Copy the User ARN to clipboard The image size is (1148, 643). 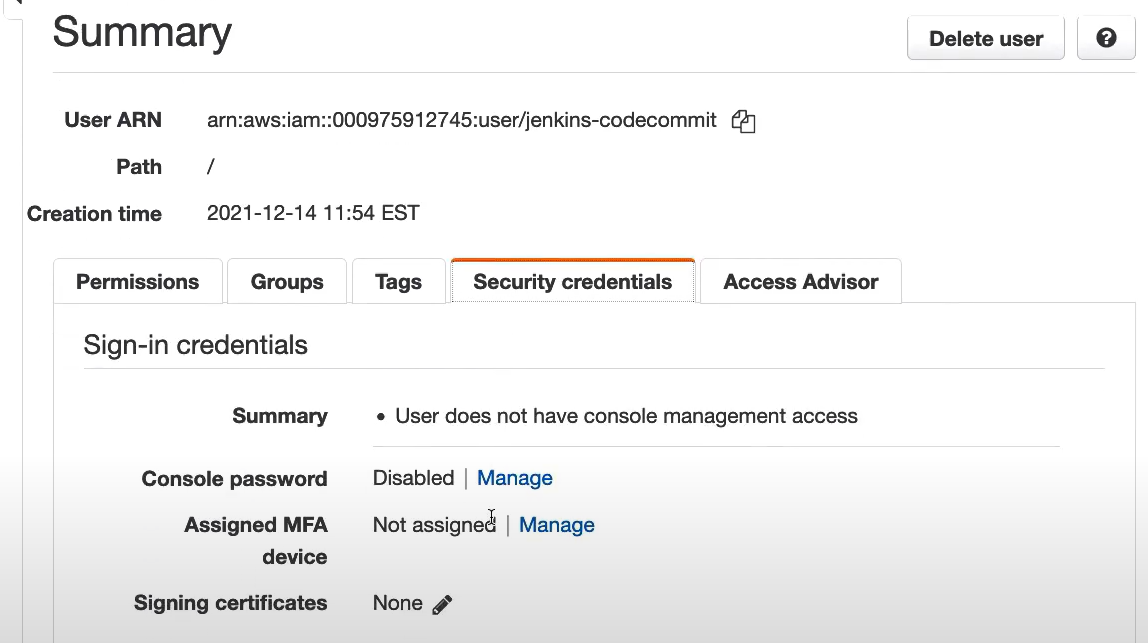click(x=743, y=122)
